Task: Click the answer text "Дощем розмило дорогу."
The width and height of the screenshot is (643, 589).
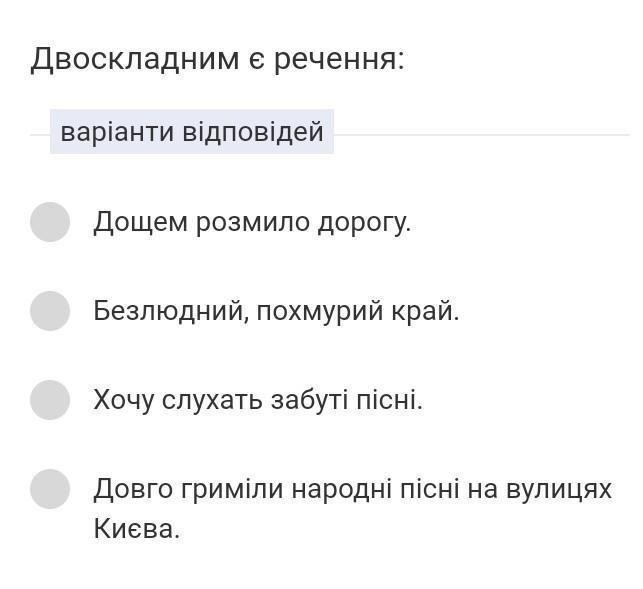Action: click(x=252, y=223)
